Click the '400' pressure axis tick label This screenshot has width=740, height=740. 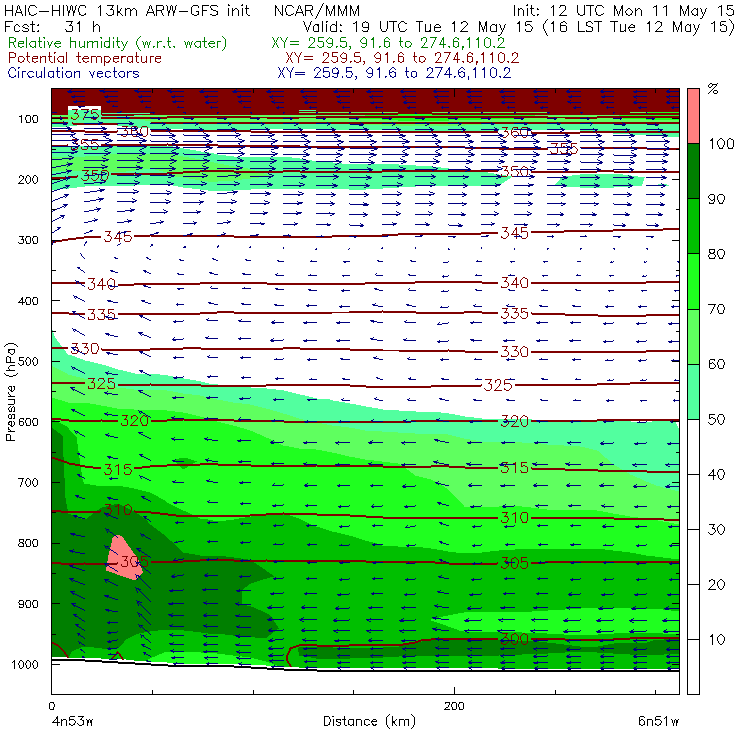[28, 301]
